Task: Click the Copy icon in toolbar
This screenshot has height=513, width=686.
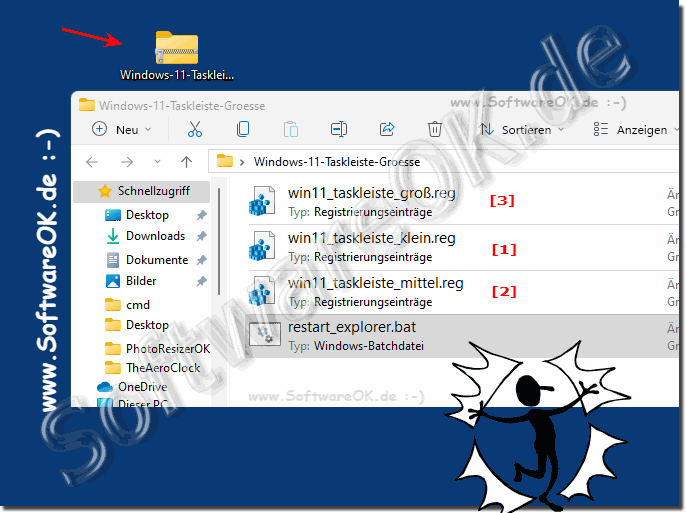Action: 243,129
